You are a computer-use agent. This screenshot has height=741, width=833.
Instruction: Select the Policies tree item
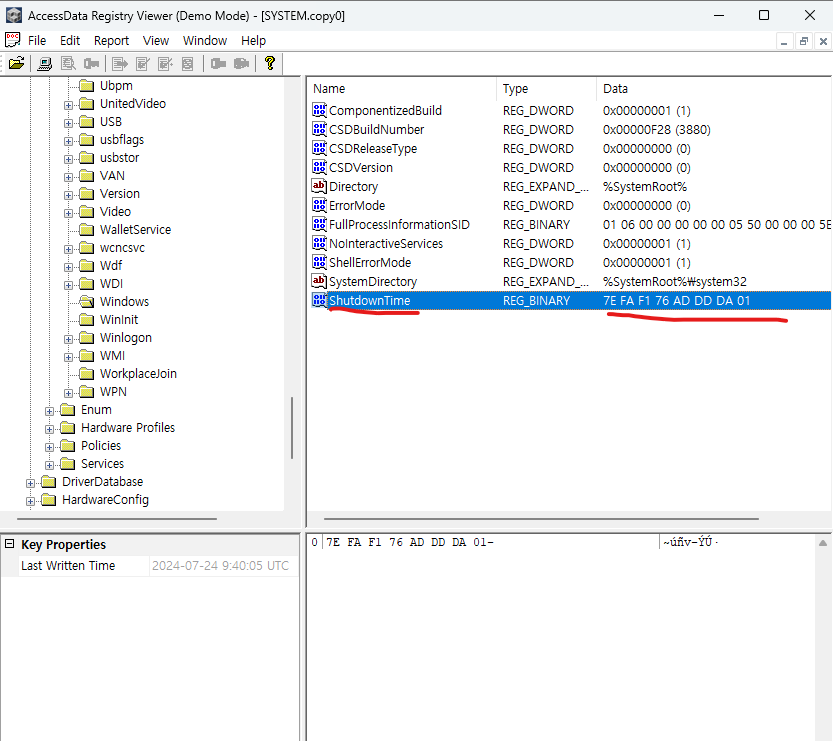click(101, 446)
